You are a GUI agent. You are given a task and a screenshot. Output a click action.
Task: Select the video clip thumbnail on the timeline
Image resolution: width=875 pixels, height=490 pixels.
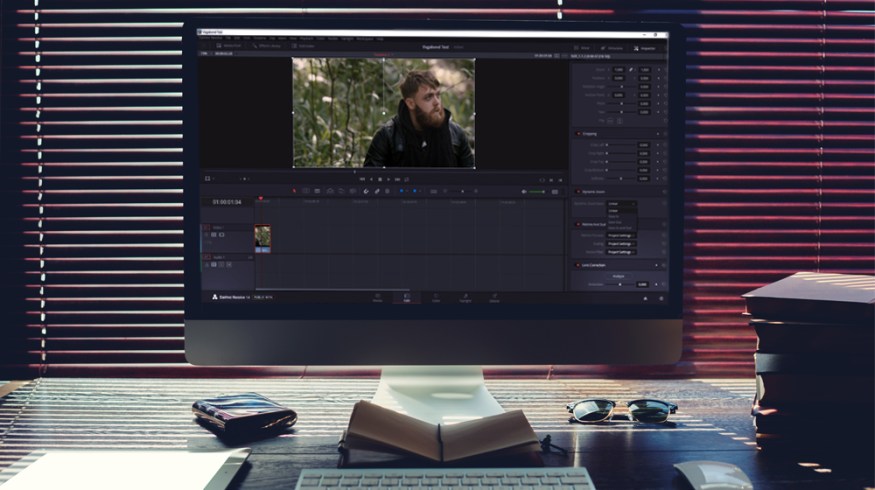(x=262, y=236)
